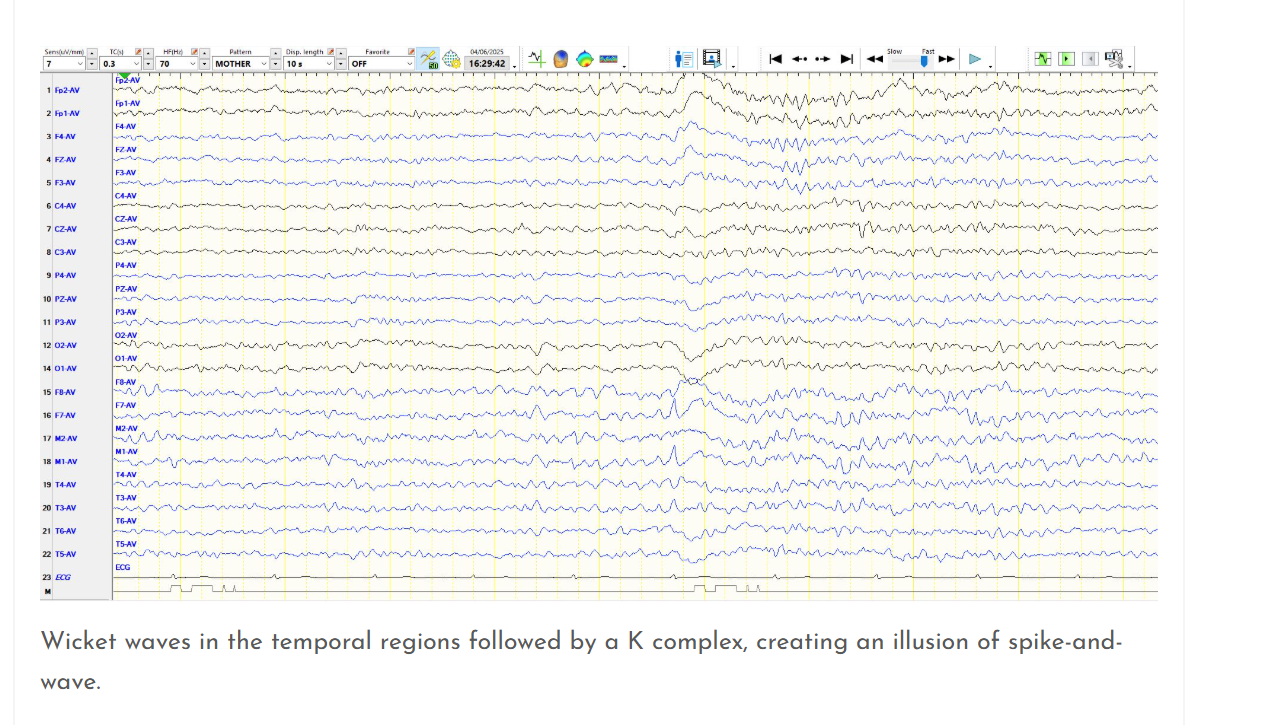Select channel 4 FZ-AV label
This screenshot has width=1270, height=725.
pos(65,159)
